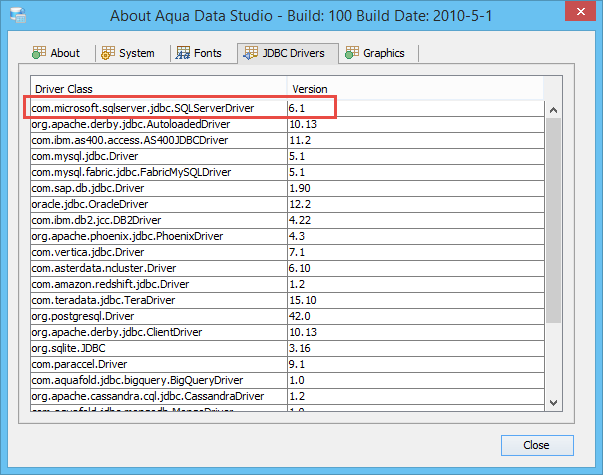Click the Graphics tab icon
This screenshot has width=603, height=475.
click(352, 53)
